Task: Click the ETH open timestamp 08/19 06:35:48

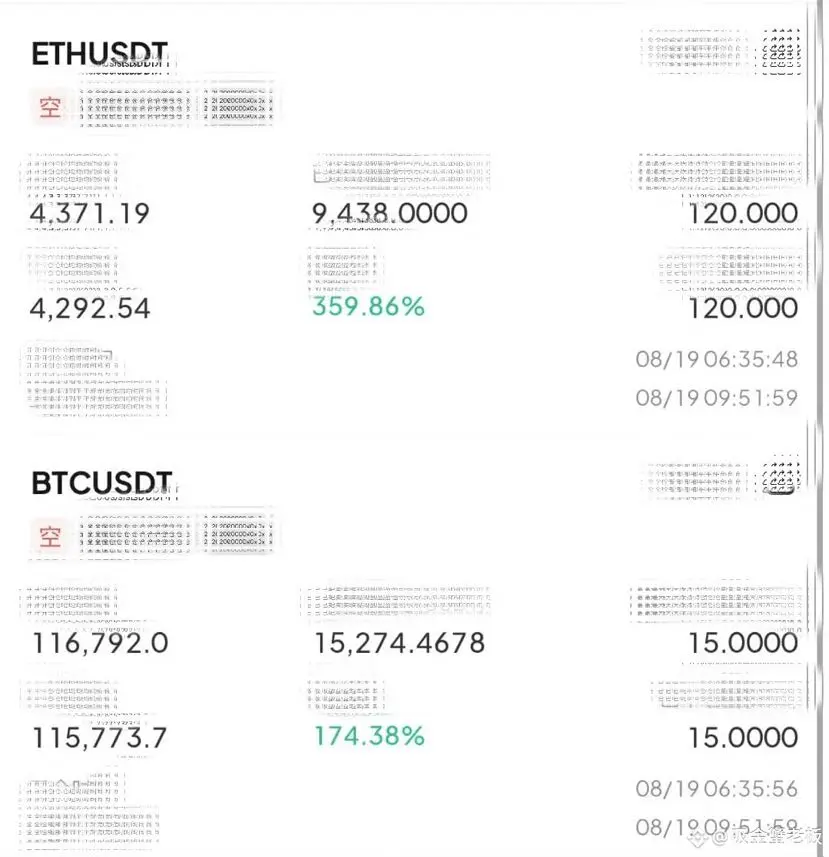Action: (x=716, y=359)
